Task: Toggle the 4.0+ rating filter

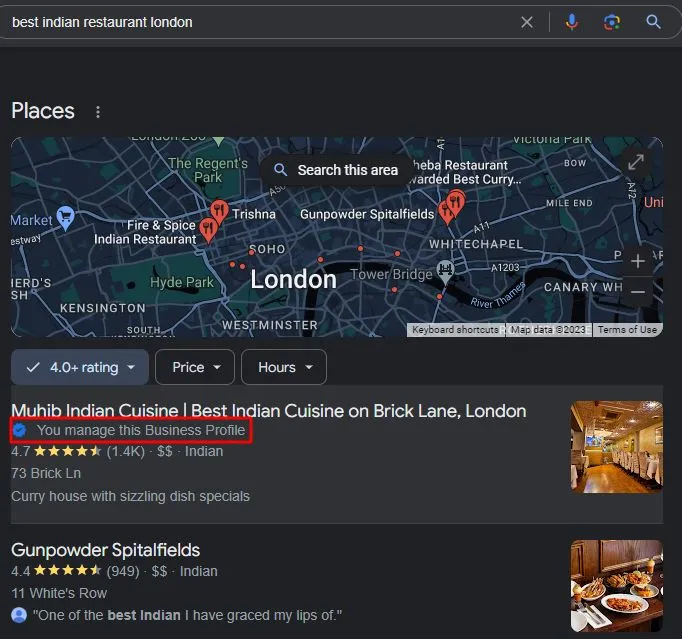Action: click(80, 367)
